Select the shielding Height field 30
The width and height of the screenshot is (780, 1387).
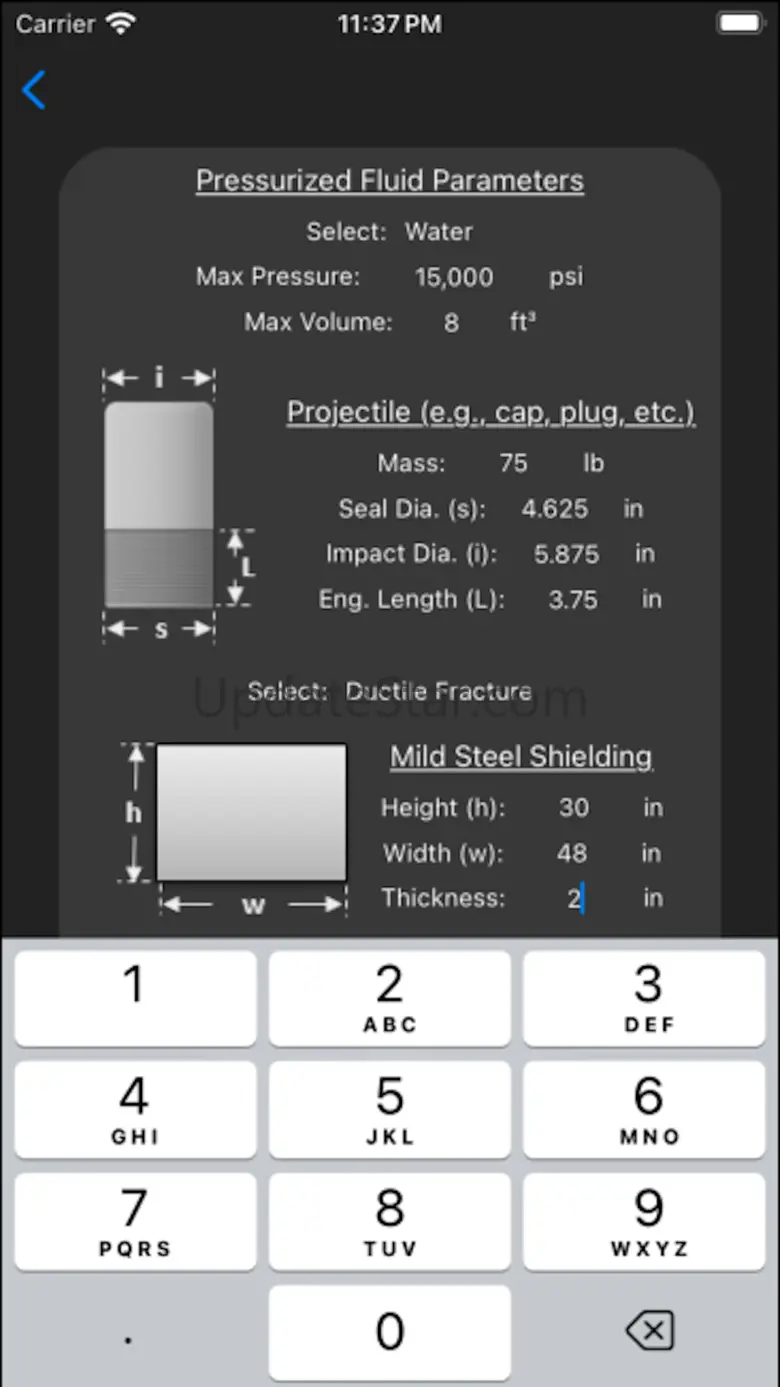tap(573, 807)
